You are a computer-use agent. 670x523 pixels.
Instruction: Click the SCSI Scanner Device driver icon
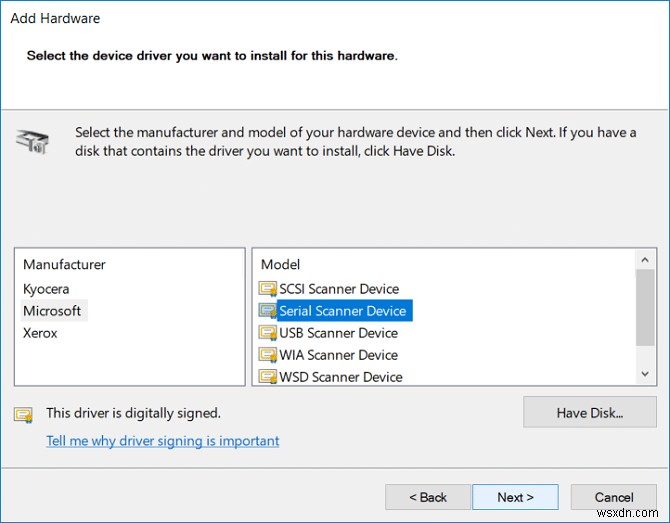(267, 289)
